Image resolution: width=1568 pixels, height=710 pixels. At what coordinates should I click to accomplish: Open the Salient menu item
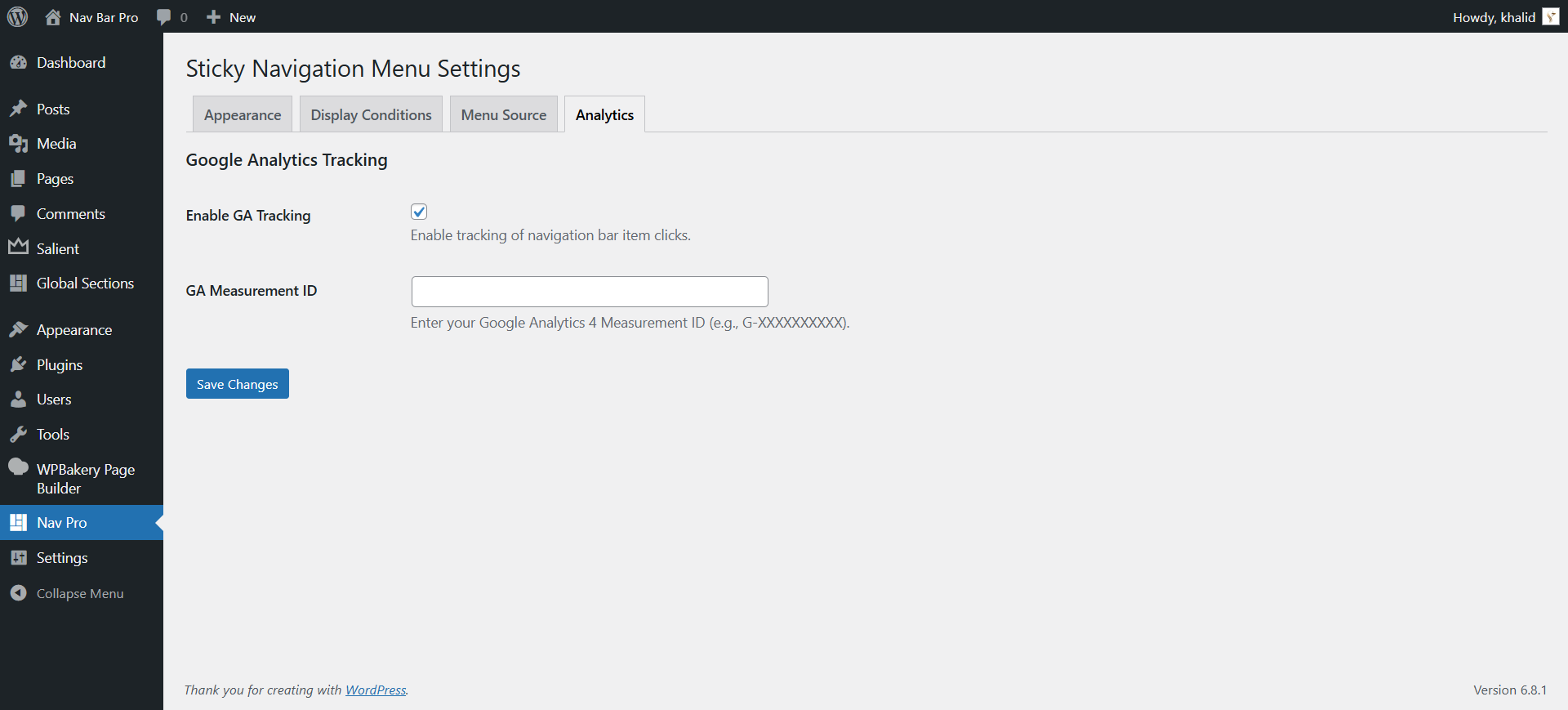pos(82,248)
